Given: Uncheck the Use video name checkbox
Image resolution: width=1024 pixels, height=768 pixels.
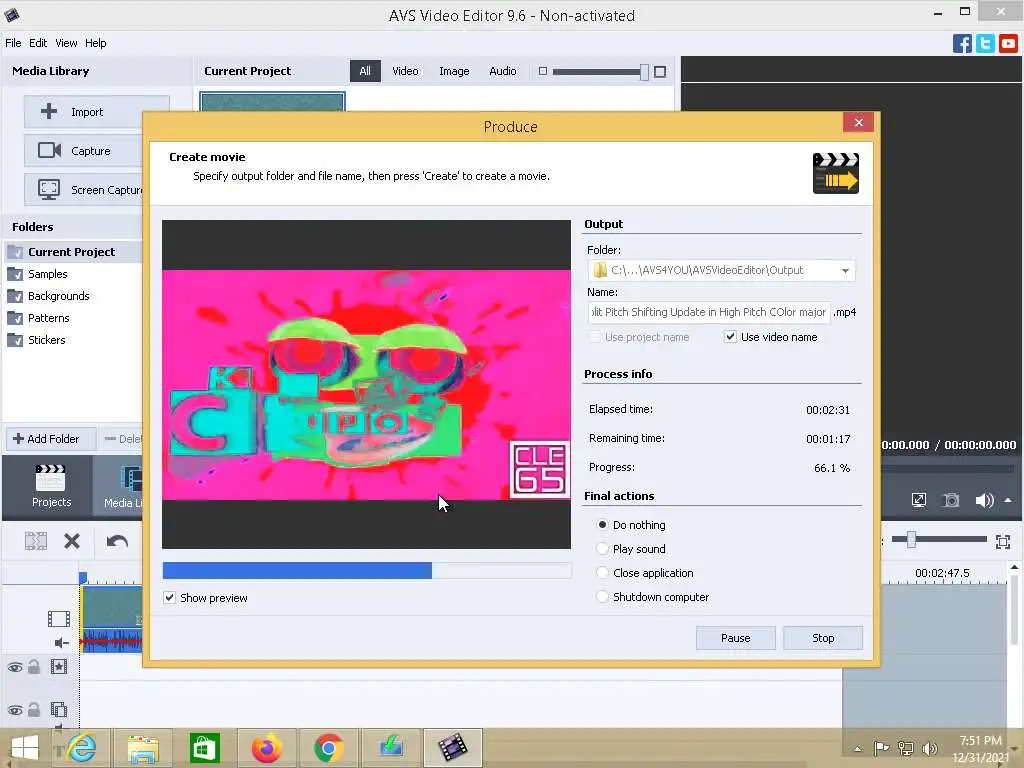Looking at the screenshot, I should (x=730, y=337).
